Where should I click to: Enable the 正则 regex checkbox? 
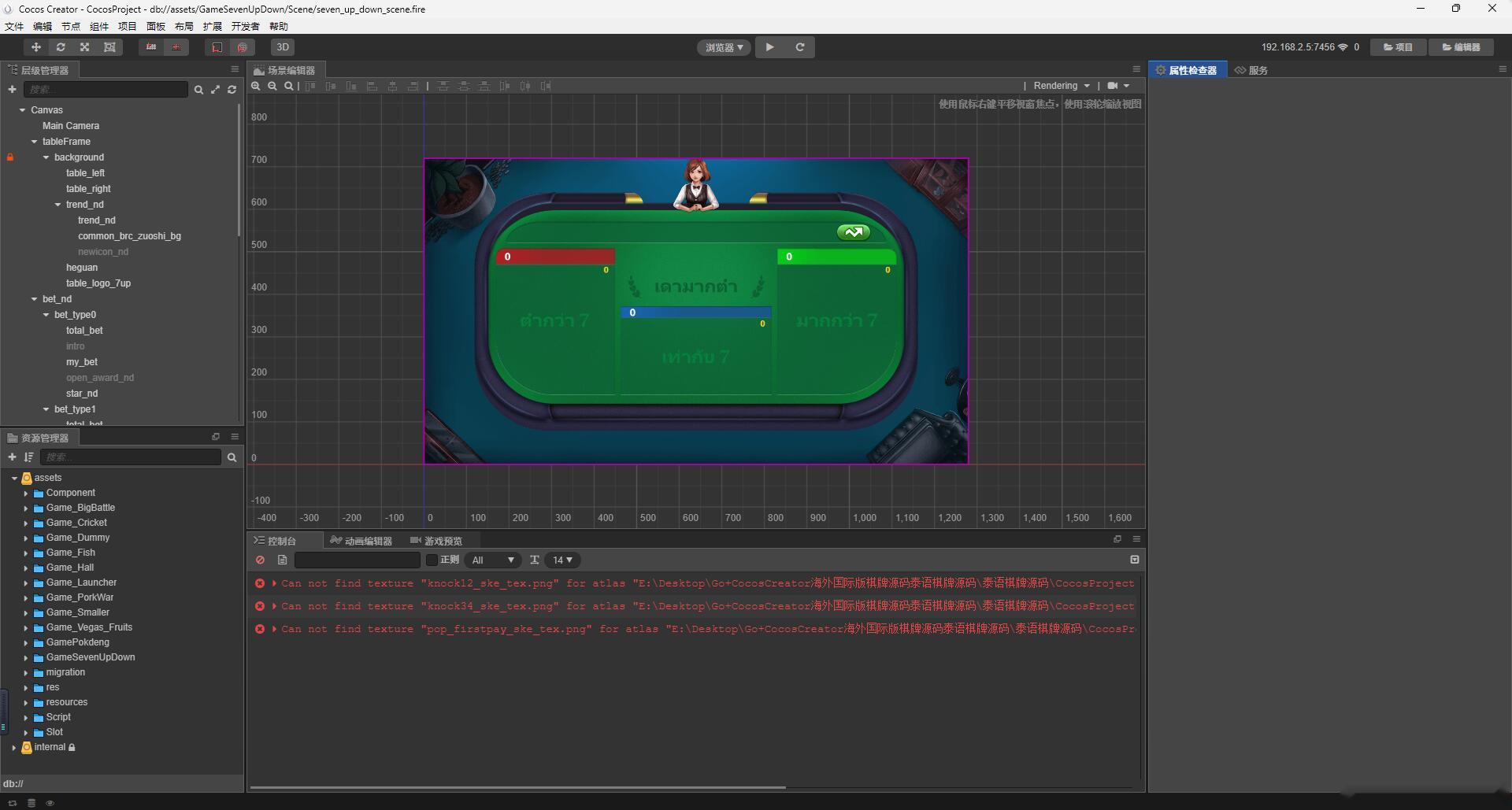(x=432, y=560)
